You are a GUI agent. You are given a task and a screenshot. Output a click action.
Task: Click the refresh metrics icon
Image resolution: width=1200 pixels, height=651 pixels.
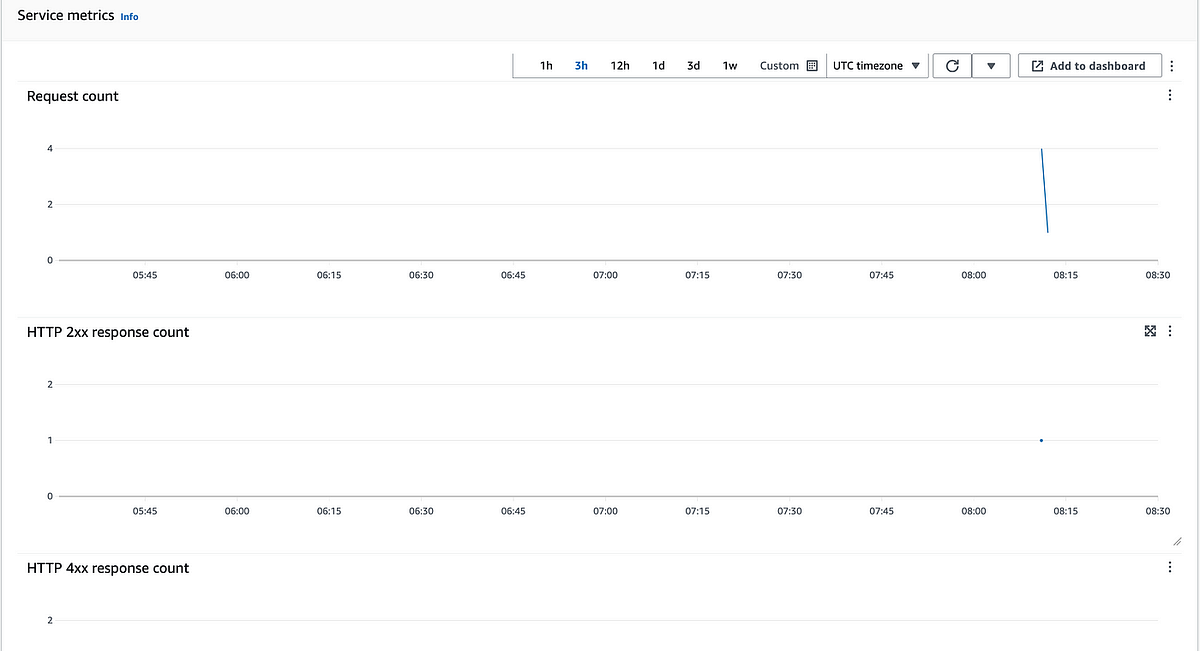(951, 65)
